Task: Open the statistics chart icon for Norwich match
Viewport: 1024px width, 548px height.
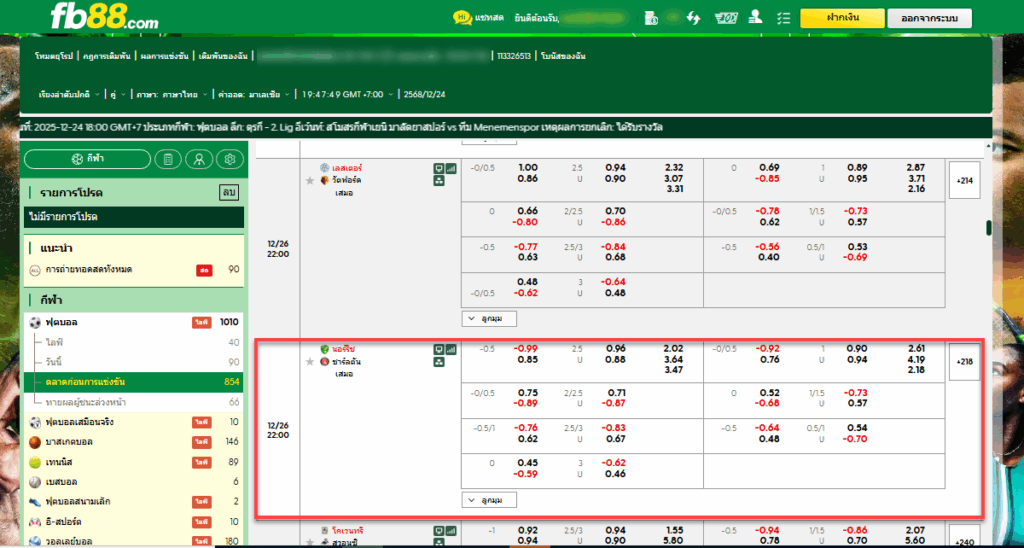Action: (x=451, y=349)
